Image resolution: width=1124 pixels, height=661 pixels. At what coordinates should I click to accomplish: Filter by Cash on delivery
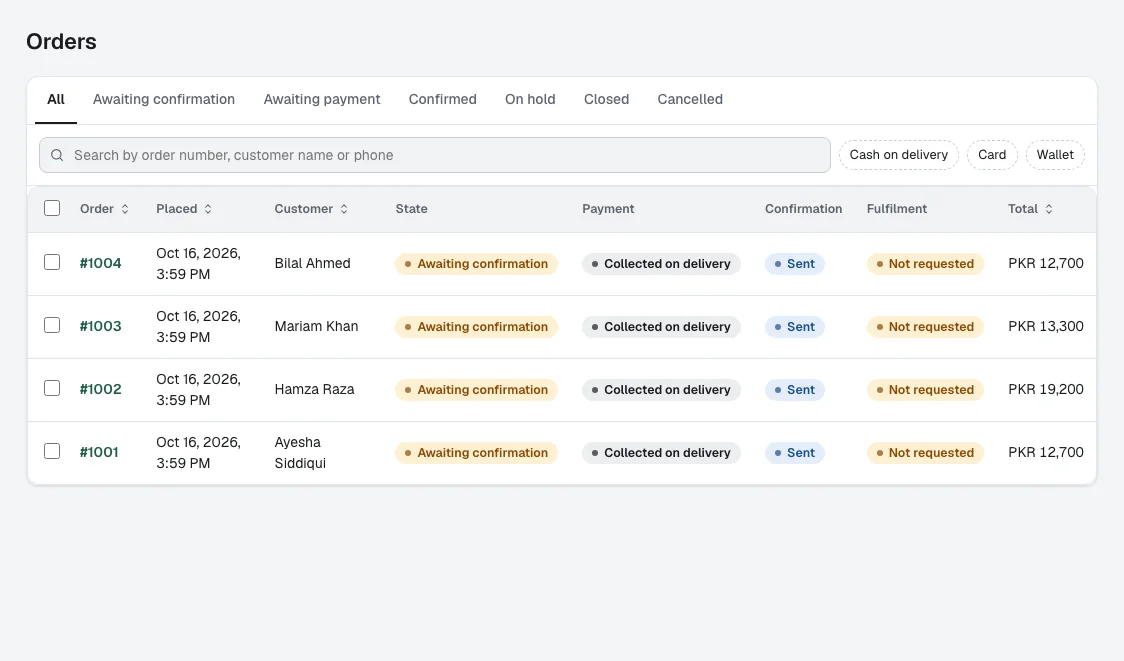point(899,155)
